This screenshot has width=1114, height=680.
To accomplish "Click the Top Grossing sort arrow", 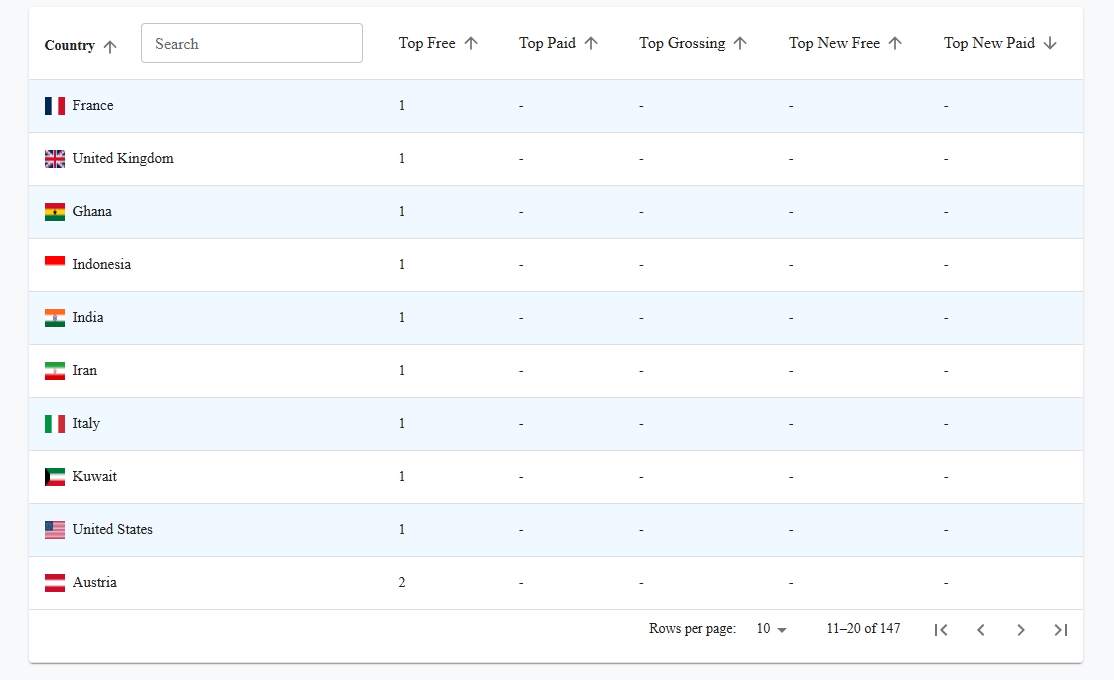I will click(x=741, y=43).
